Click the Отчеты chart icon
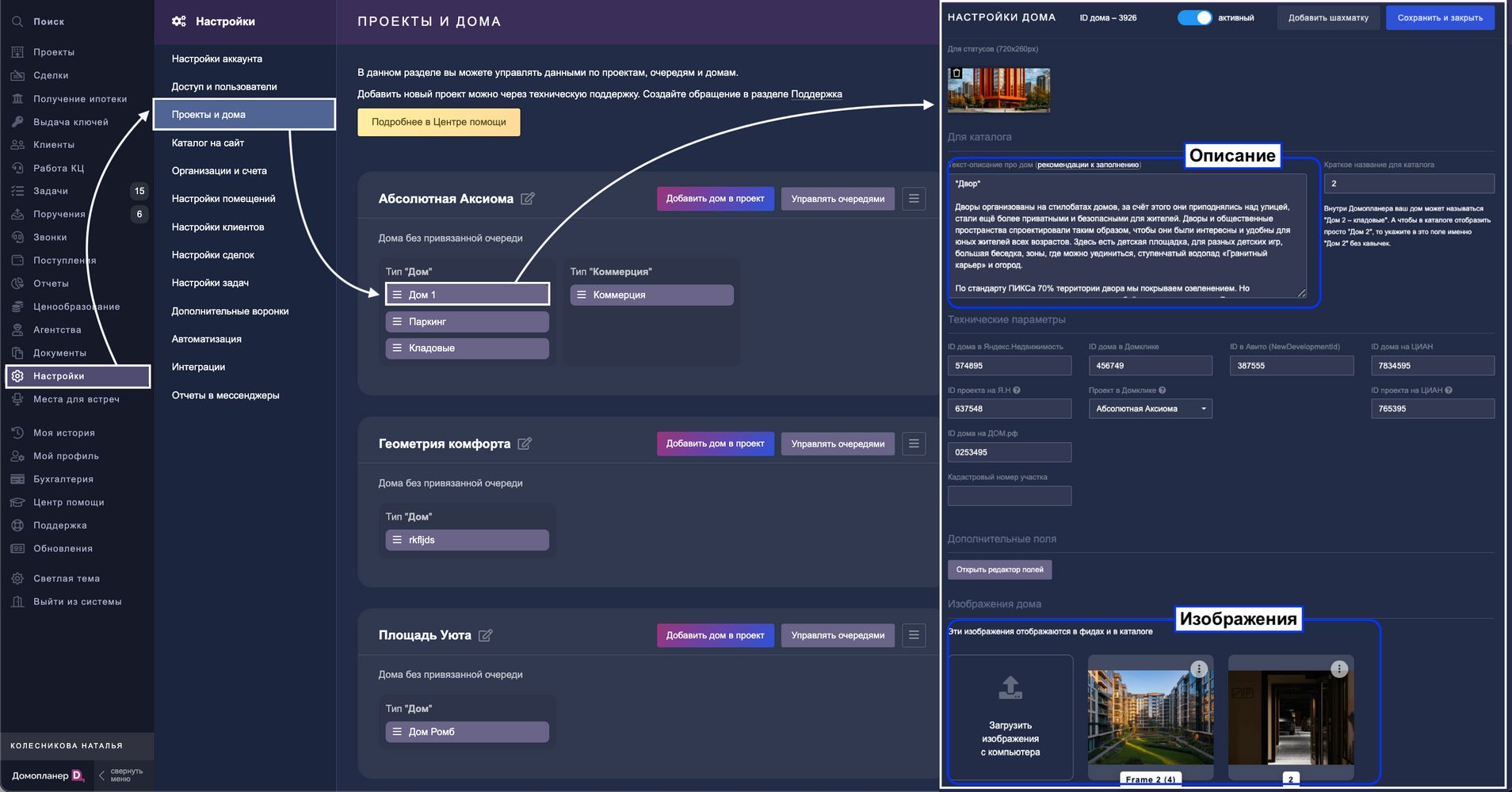Screen dimensions: 1512x792 point(17,284)
